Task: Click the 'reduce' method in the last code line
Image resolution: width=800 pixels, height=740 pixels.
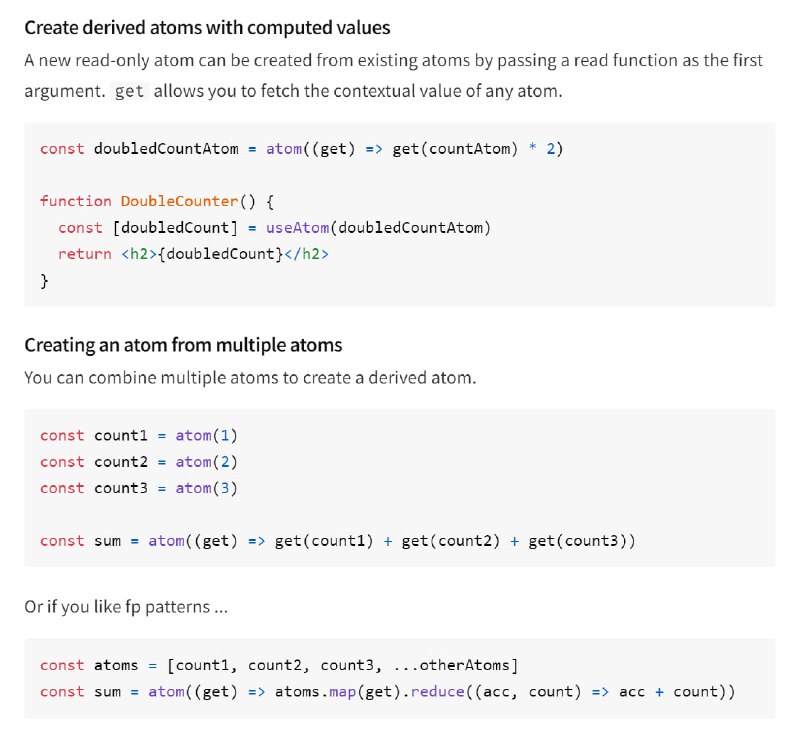Action: click(x=437, y=692)
